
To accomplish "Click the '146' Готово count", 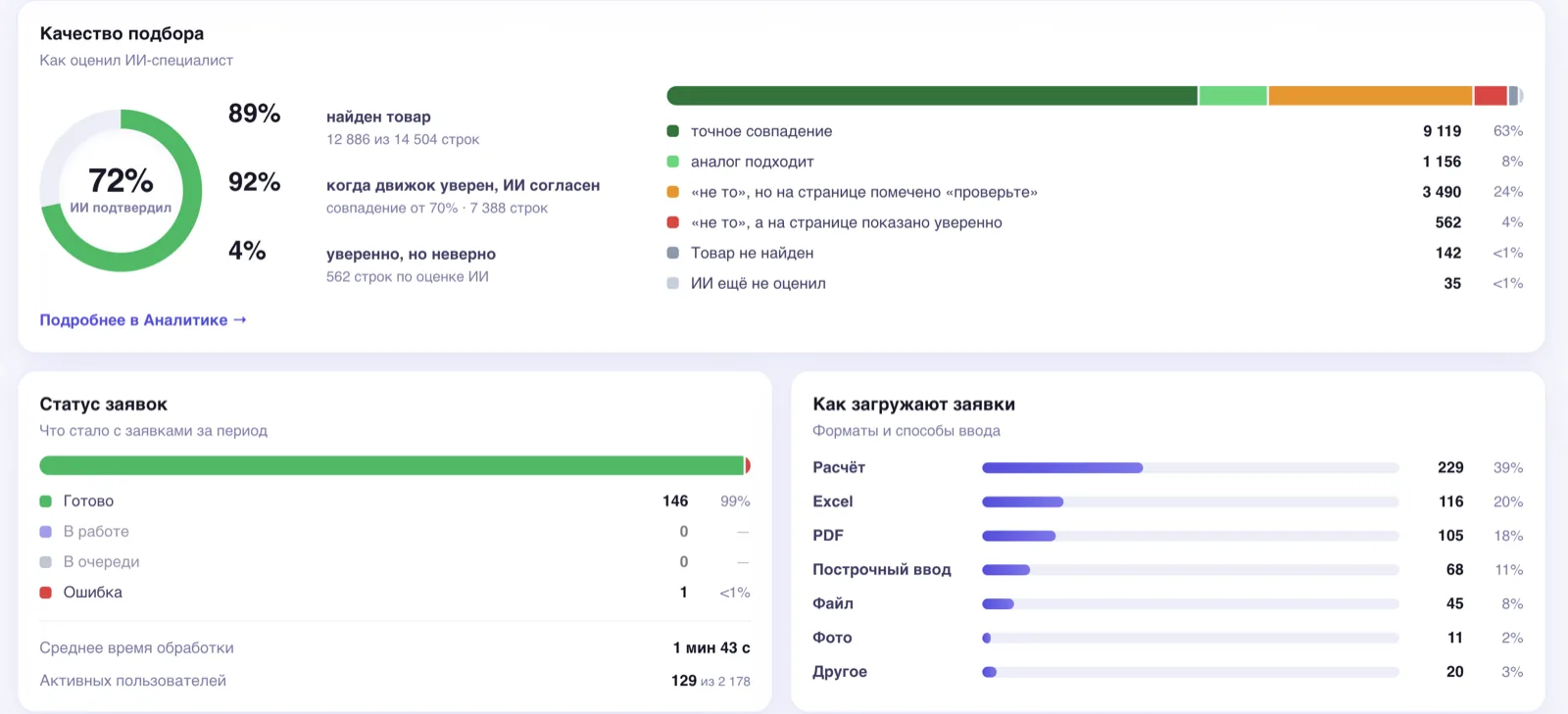I will (x=675, y=501).
